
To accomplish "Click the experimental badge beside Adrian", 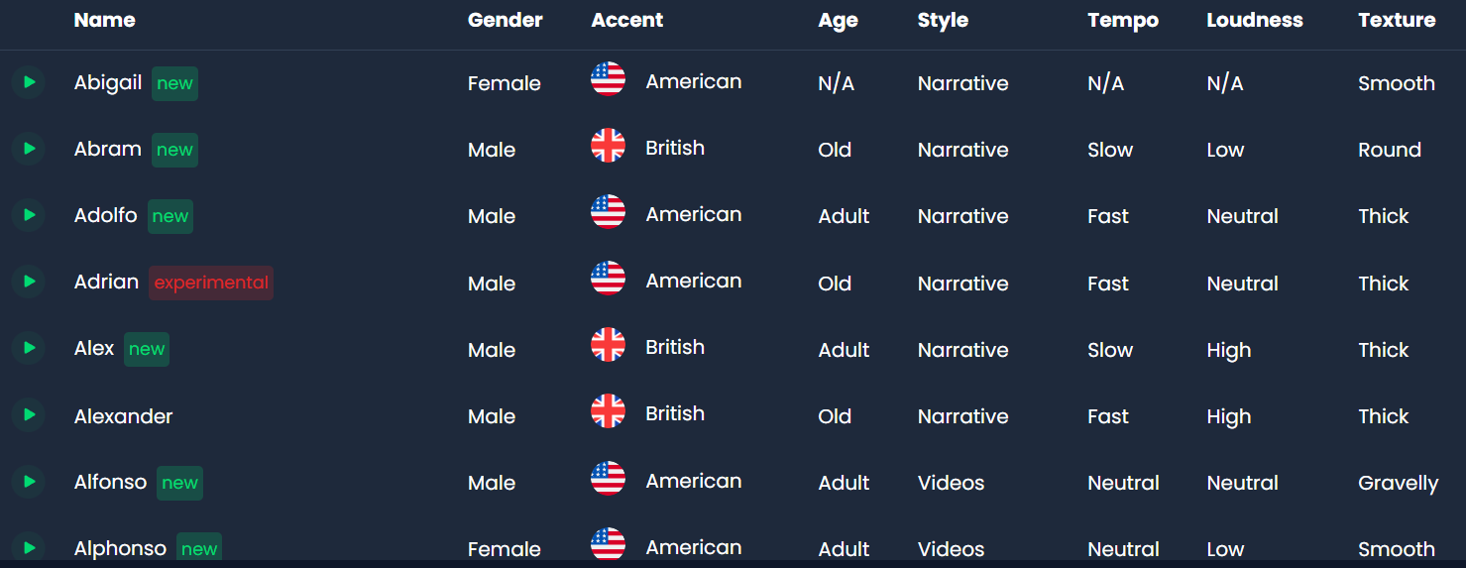I will pyautogui.click(x=211, y=283).
